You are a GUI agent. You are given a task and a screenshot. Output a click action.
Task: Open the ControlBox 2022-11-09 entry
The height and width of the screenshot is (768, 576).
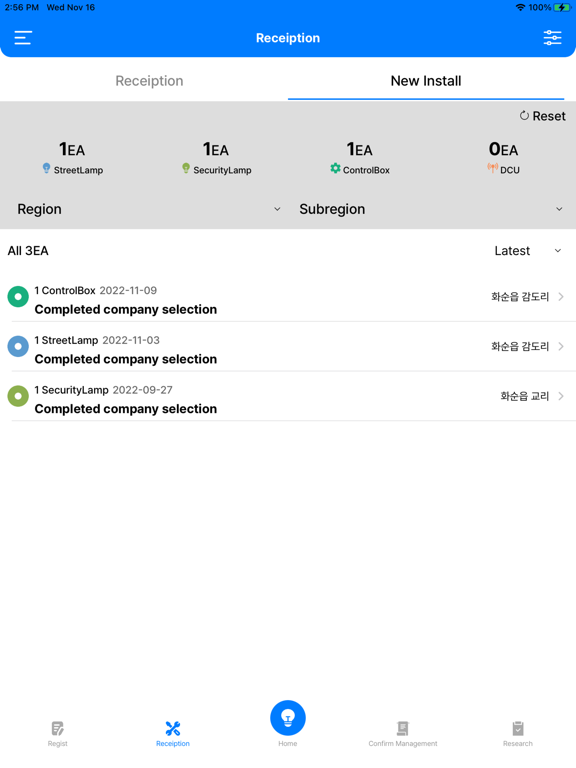coord(288,297)
